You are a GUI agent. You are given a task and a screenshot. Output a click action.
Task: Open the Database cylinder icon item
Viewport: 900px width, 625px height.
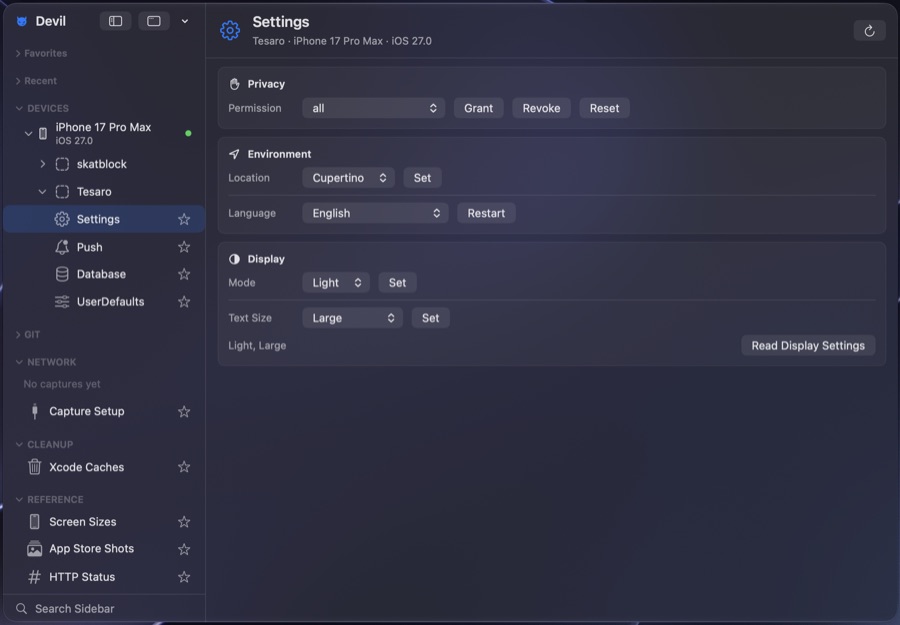62,274
